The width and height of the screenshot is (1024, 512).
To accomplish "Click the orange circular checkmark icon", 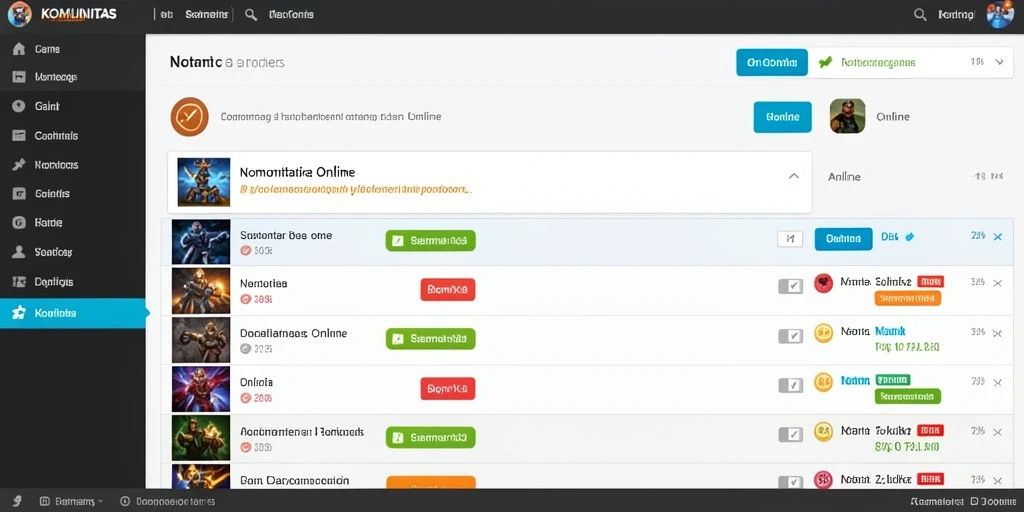I will (189, 117).
